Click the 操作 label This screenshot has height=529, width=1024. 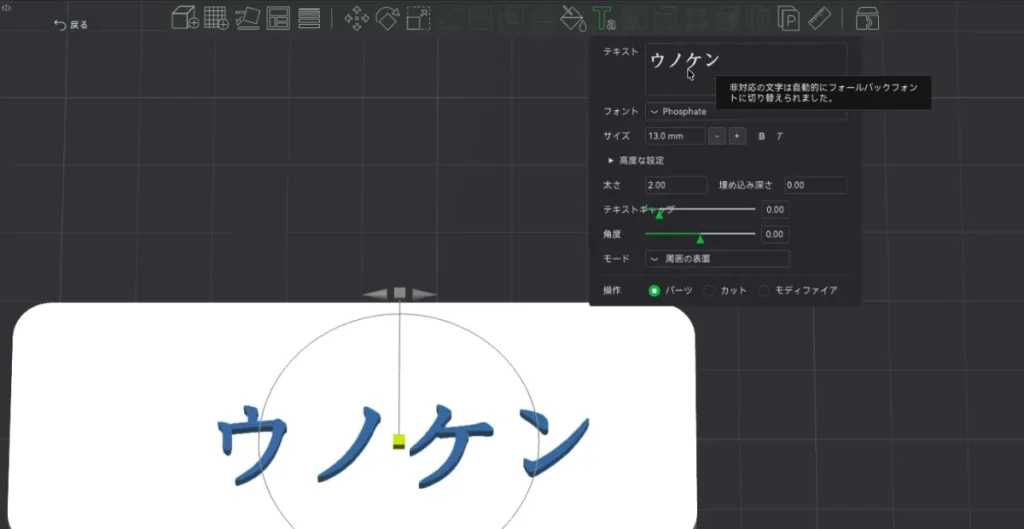[612, 291]
